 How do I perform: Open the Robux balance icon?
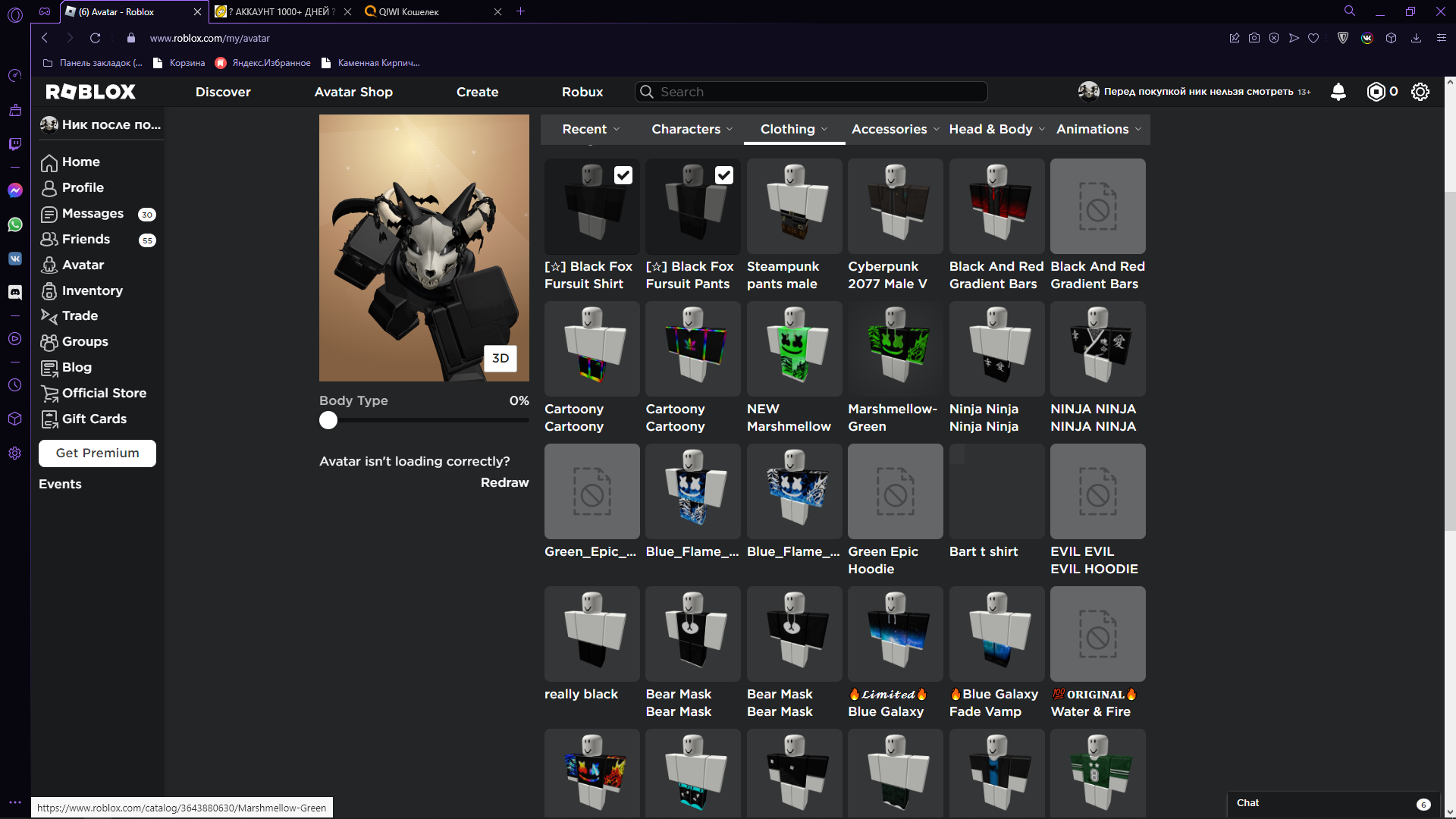click(1376, 92)
